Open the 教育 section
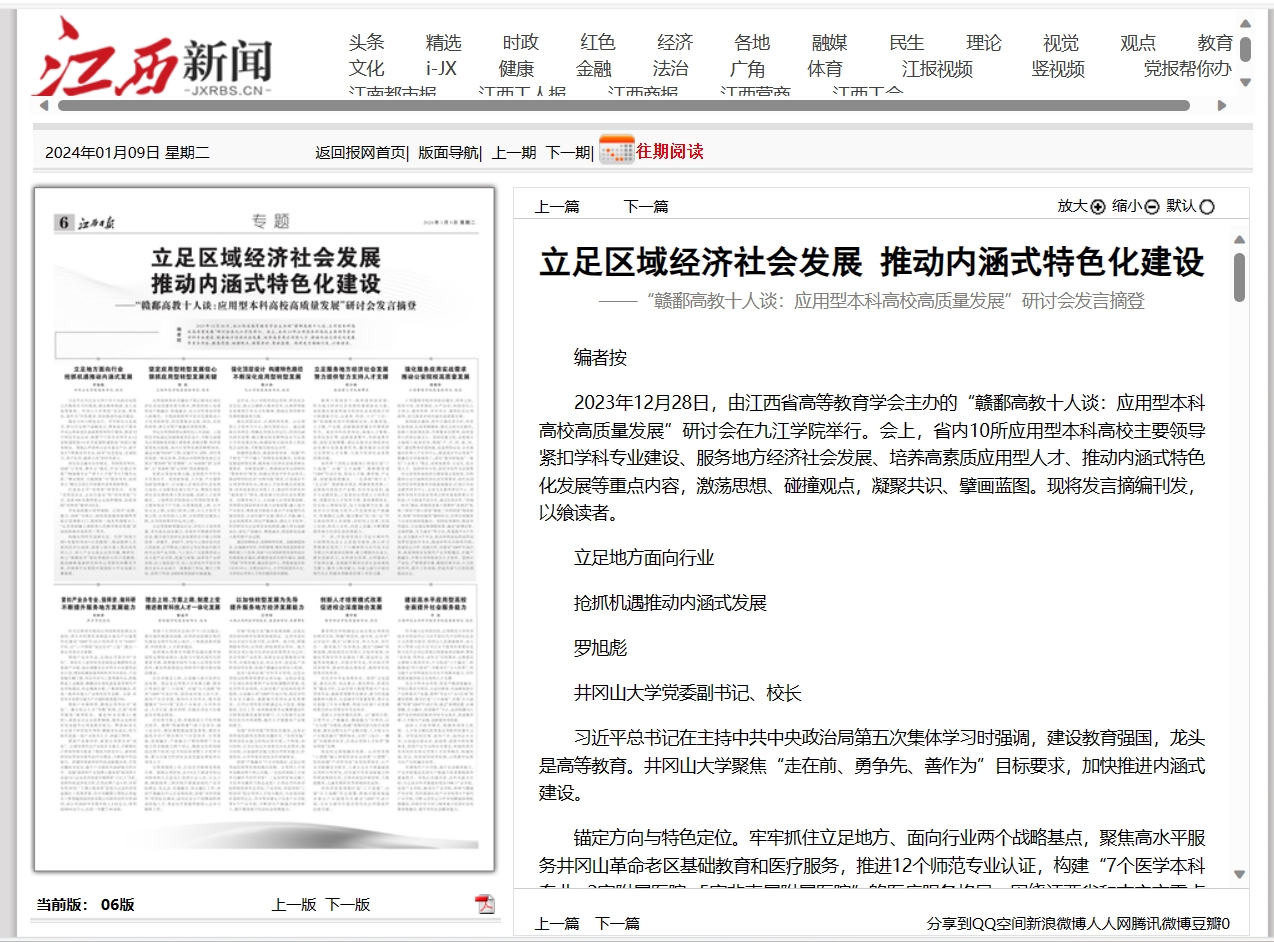 (1215, 43)
